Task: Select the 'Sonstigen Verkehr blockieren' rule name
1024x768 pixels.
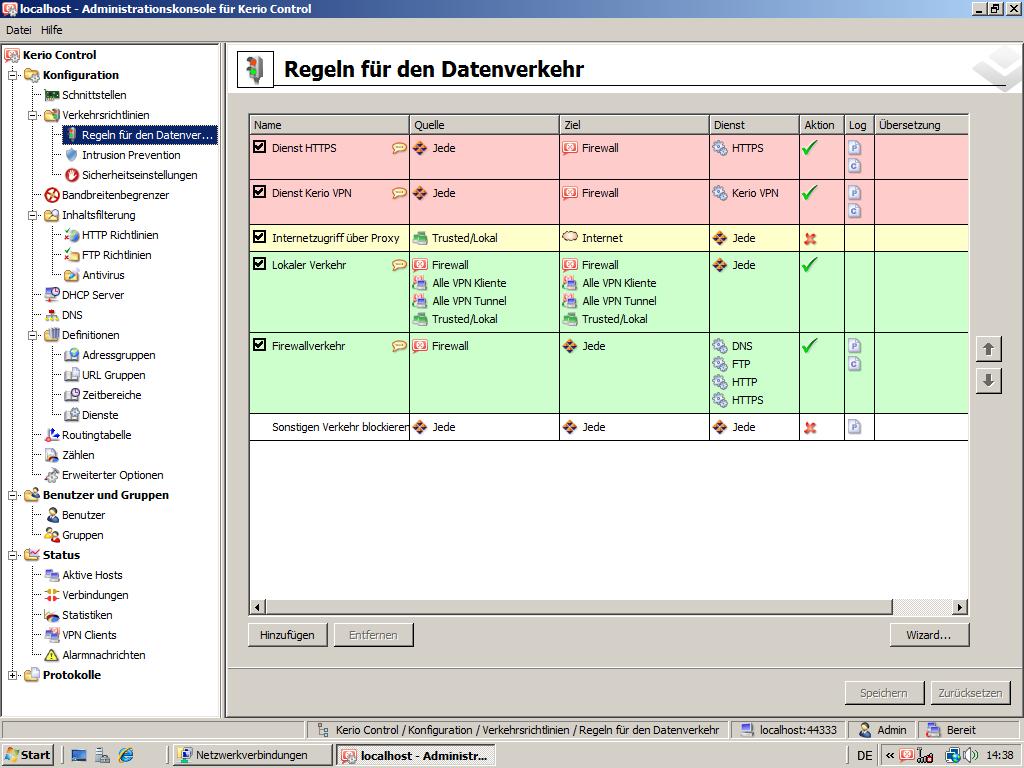Action: (340, 427)
